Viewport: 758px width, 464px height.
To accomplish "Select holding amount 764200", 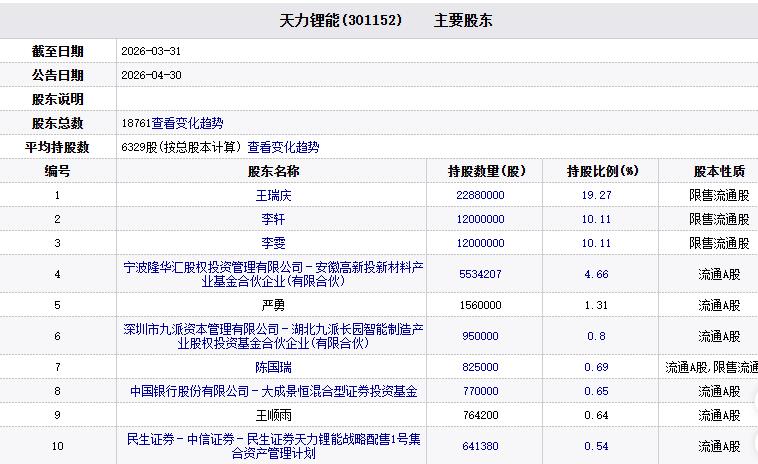I will pyautogui.click(x=481, y=415).
